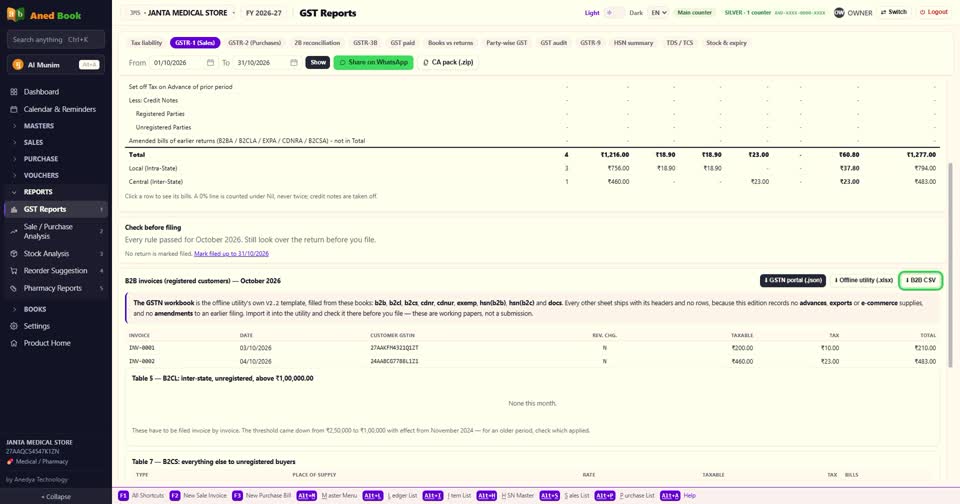The image size is (960, 504).
Task: Click Mark filed up to 31/10/2026 link
Action: [x=231, y=254]
